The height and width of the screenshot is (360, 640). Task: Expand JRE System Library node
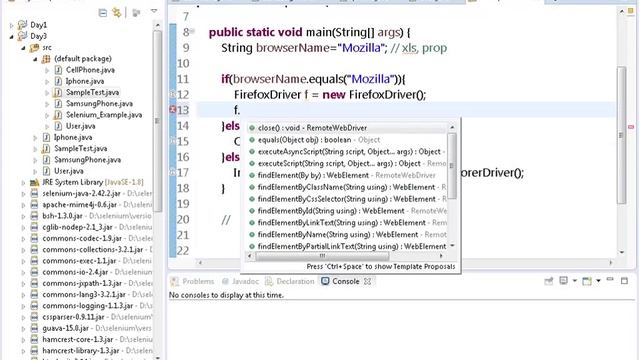(x=23, y=182)
